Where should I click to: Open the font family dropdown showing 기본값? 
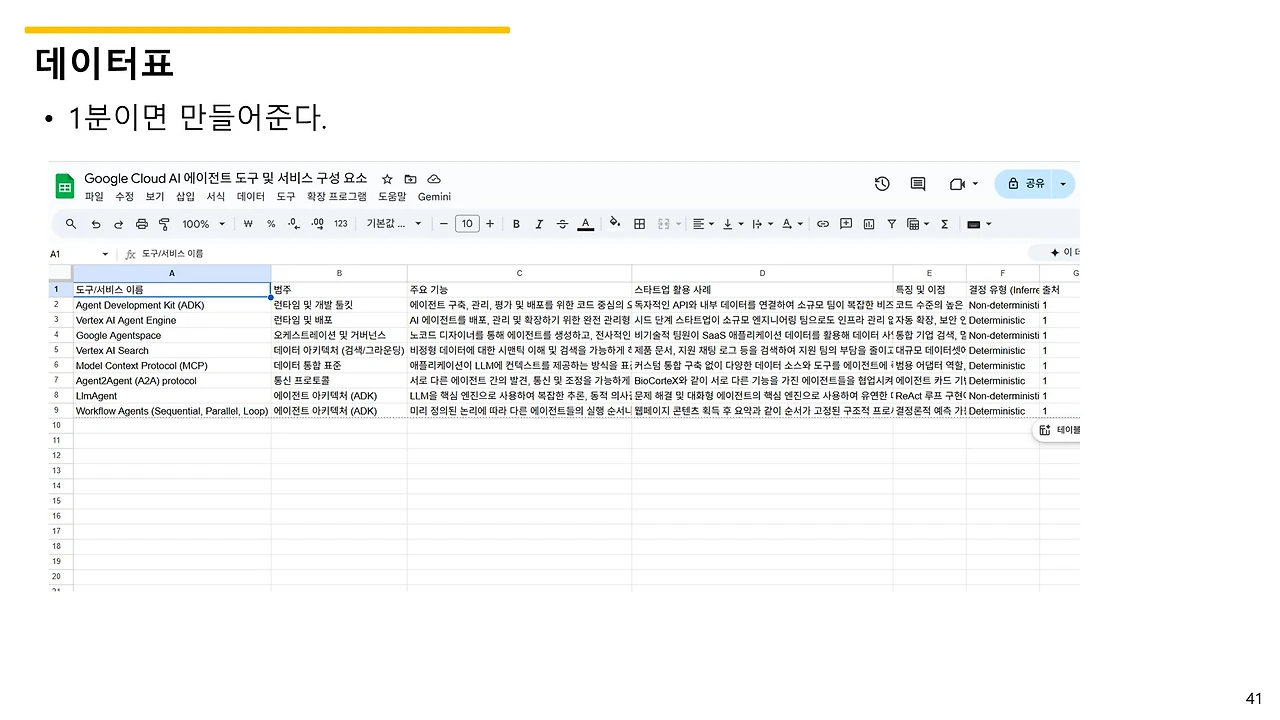click(392, 224)
